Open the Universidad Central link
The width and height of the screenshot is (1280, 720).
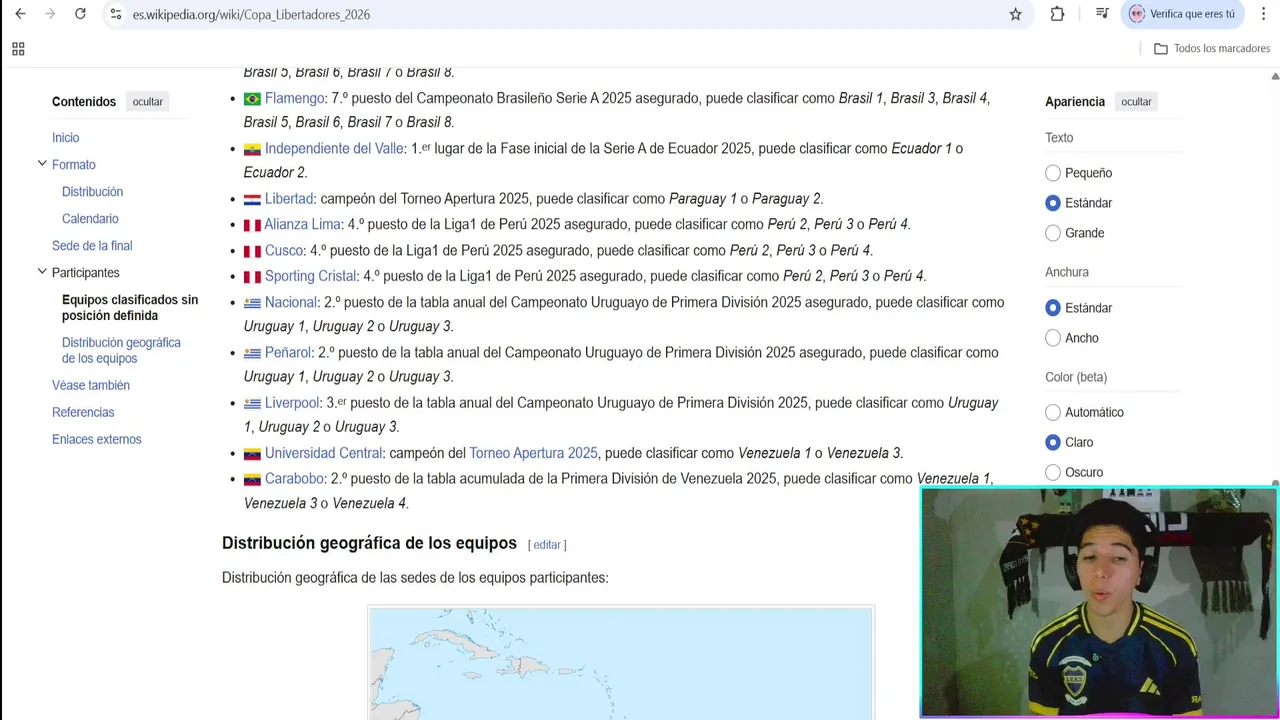click(324, 453)
